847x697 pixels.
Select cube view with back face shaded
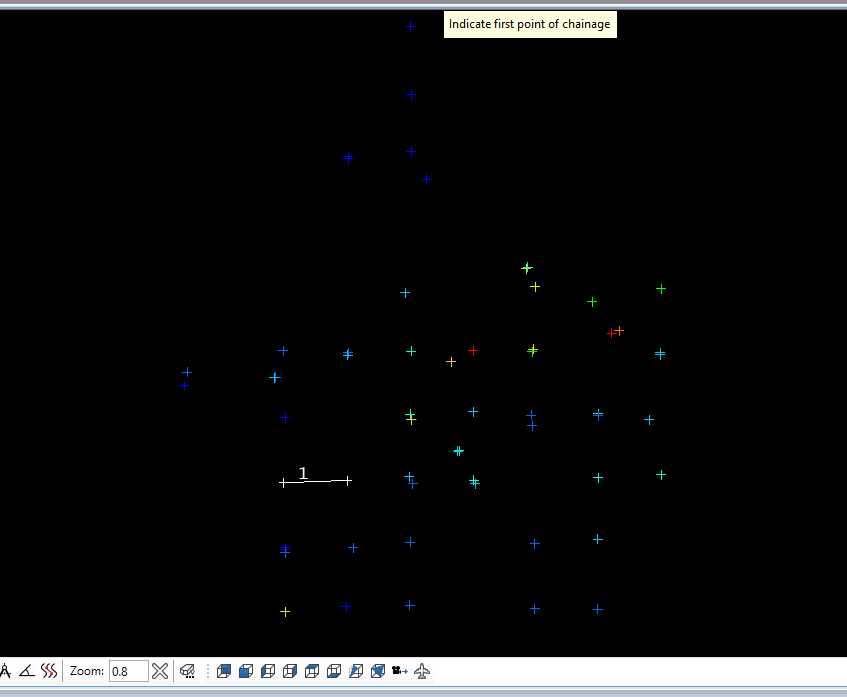click(x=224, y=671)
